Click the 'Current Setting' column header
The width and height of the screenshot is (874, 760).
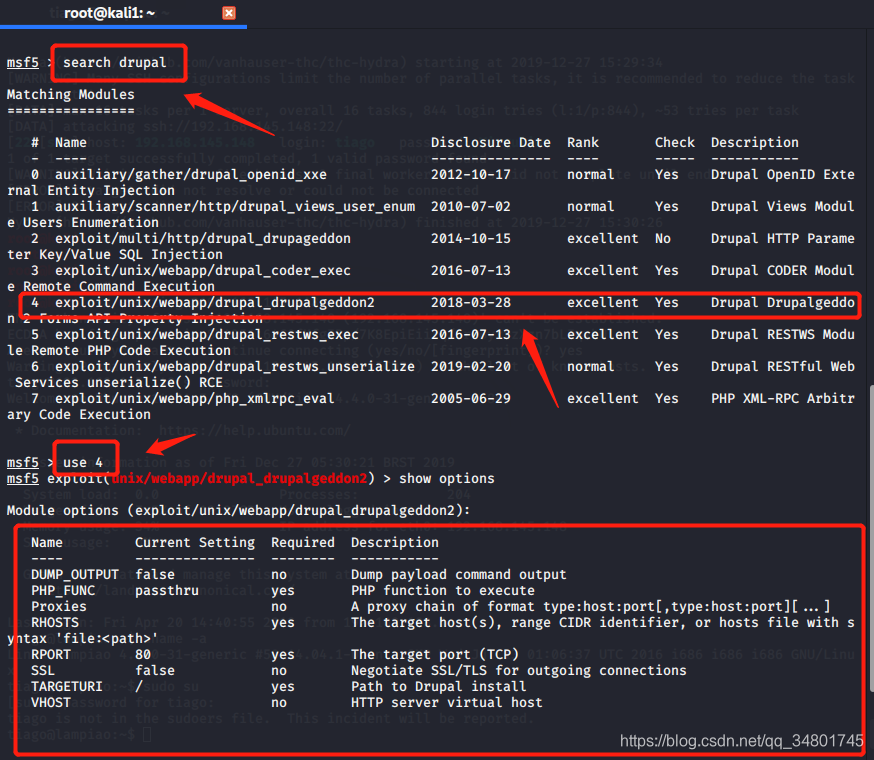(195, 543)
